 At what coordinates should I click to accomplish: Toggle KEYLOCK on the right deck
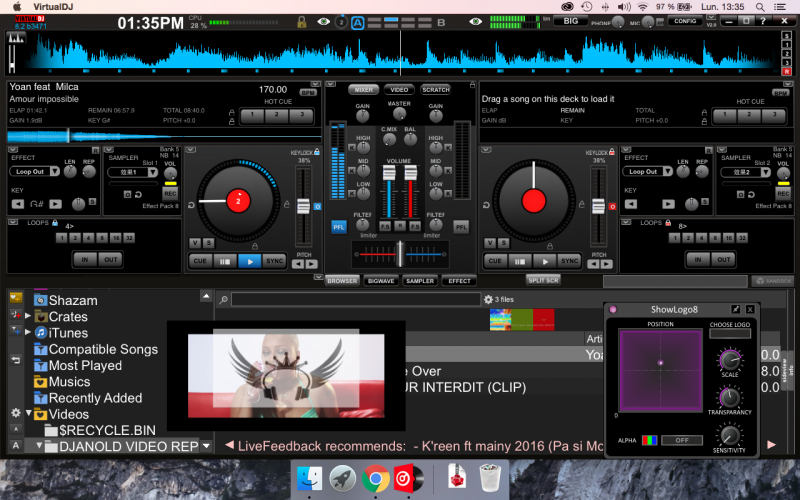612,152
